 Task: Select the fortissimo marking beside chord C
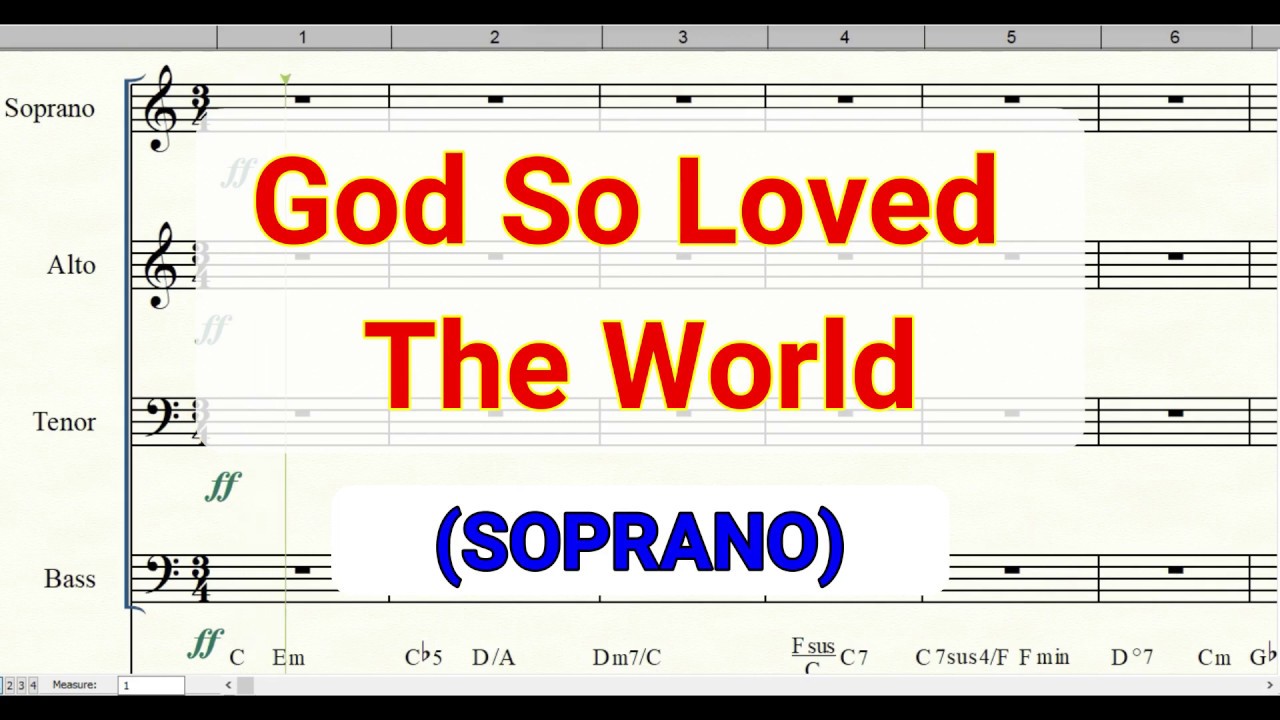[204, 645]
